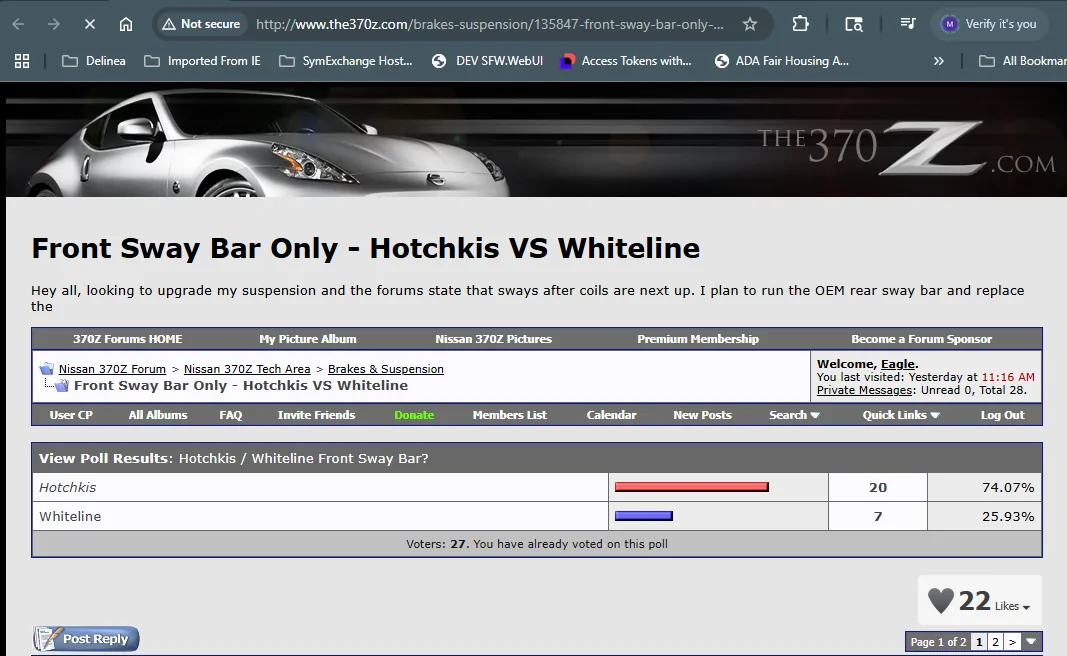1067x656 pixels.
Task: Stop page loading with X icon
Action: click(x=90, y=24)
